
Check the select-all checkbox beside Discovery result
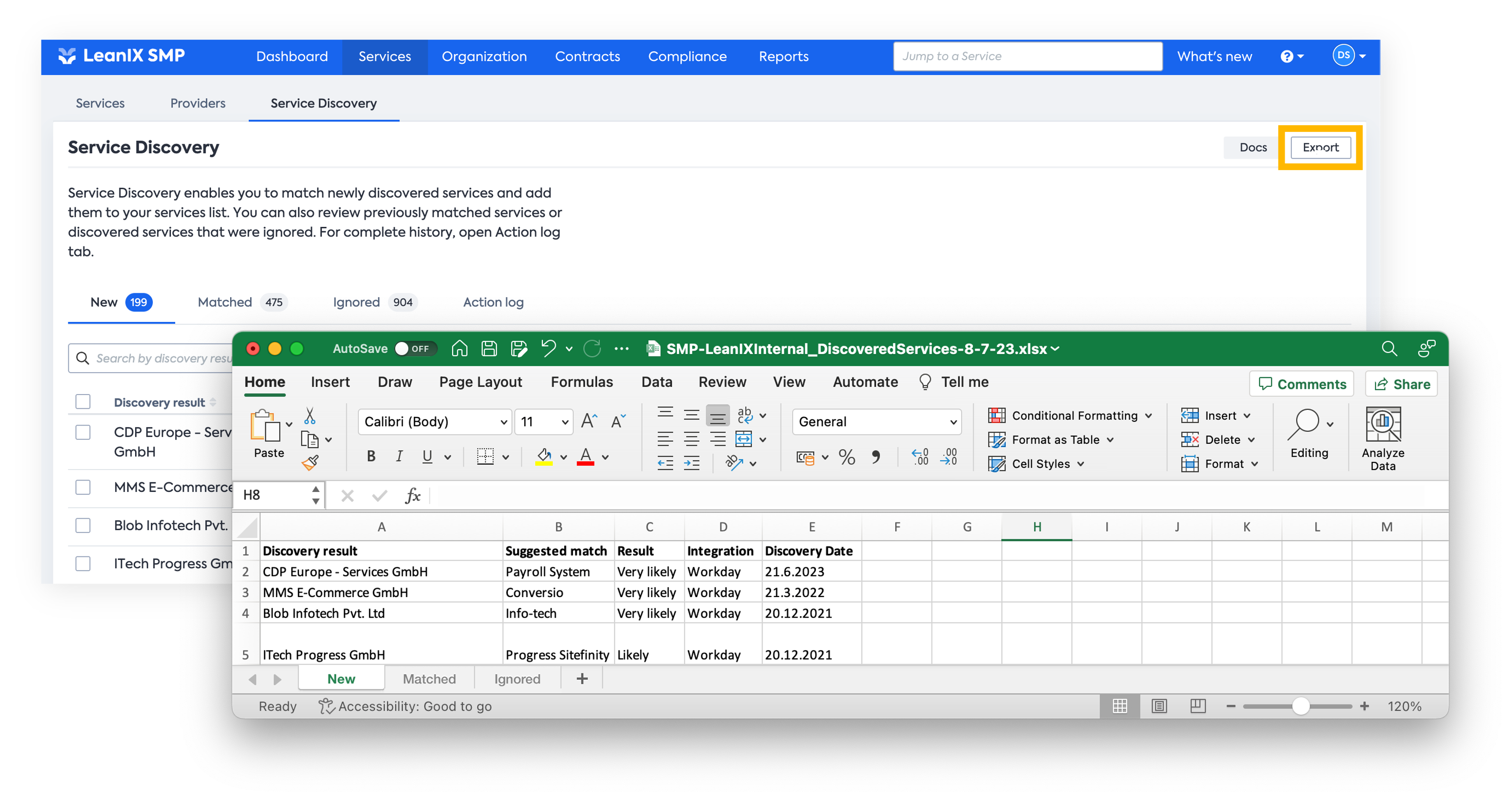pyautogui.click(x=83, y=402)
